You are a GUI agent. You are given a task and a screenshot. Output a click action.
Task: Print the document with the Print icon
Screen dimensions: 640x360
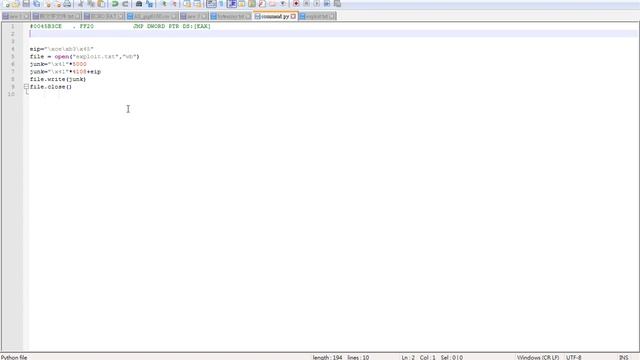click(x=67, y=4)
